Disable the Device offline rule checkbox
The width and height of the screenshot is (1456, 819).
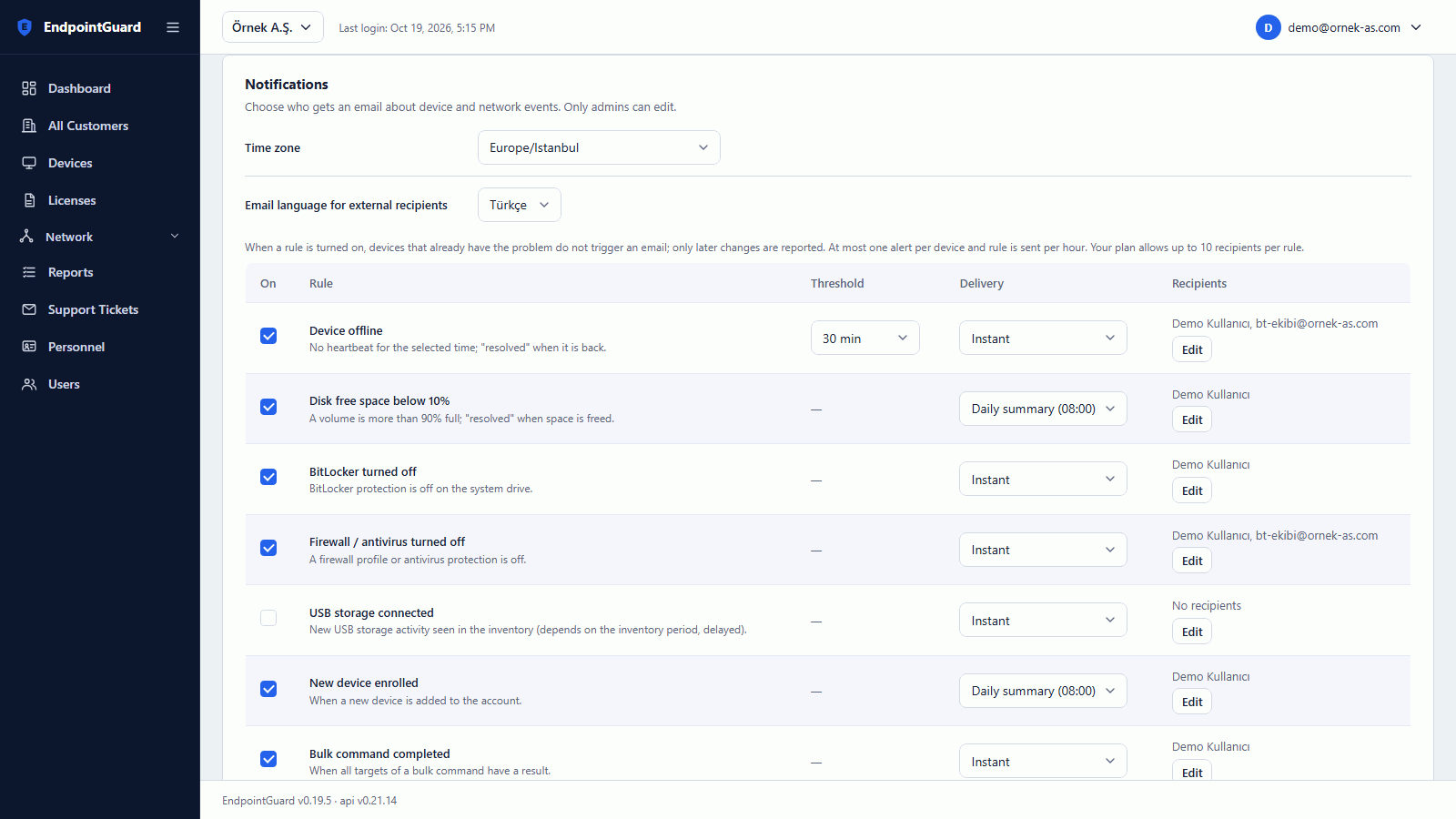coord(268,336)
